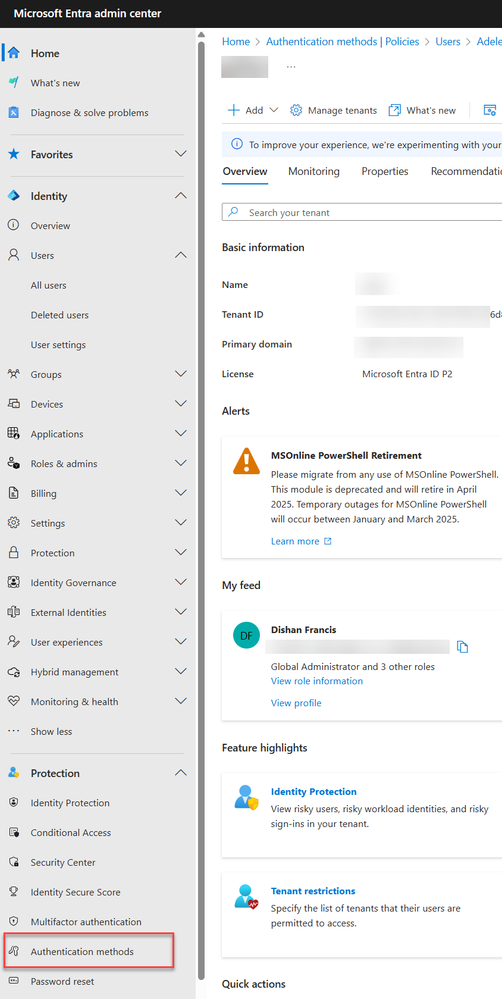The height and width of the screenshot is (999, 502).
Task: Click the Conditional Access icon
Action: (x=13, y=833)
